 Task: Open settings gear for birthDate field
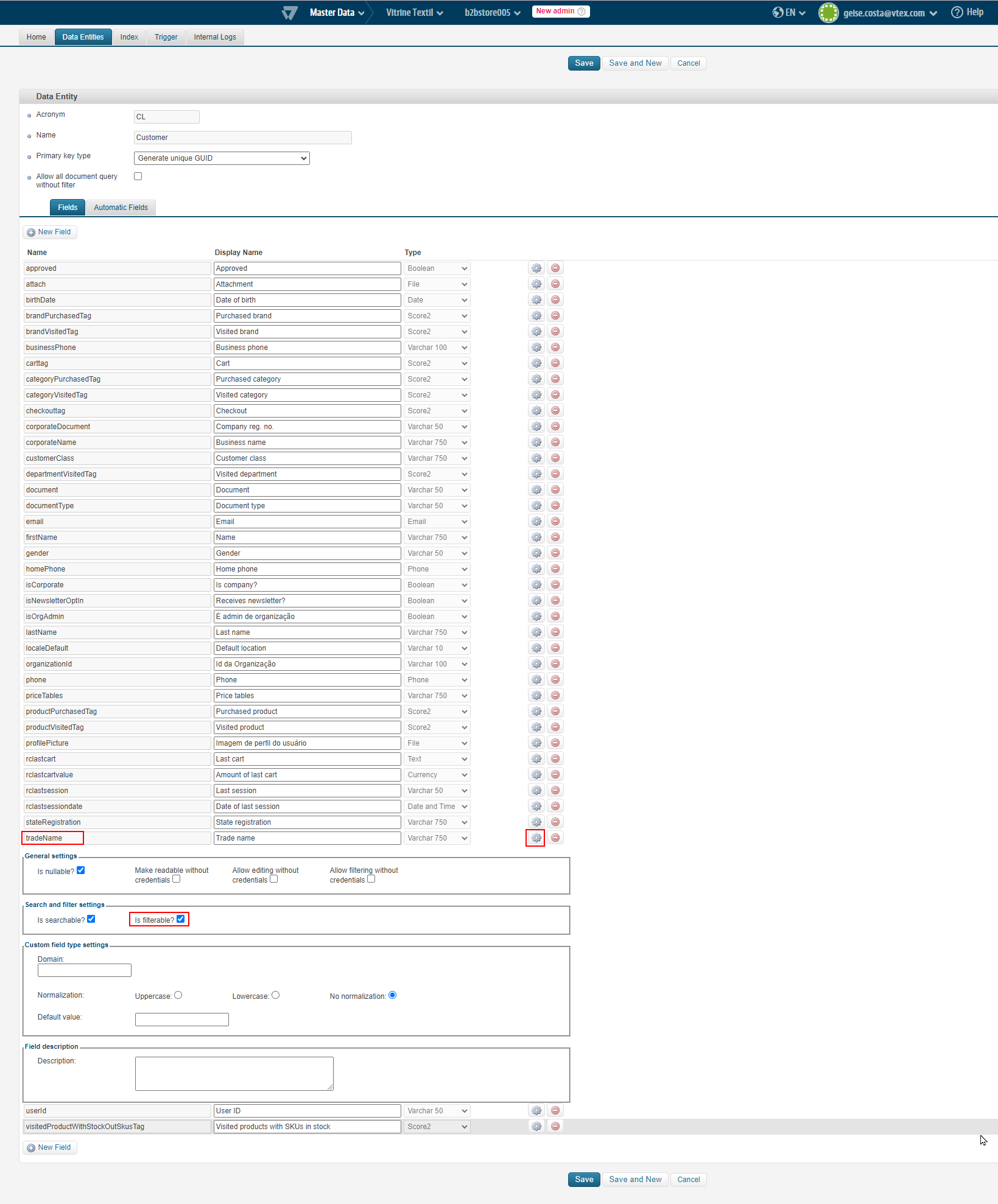[x=536, y=299]
